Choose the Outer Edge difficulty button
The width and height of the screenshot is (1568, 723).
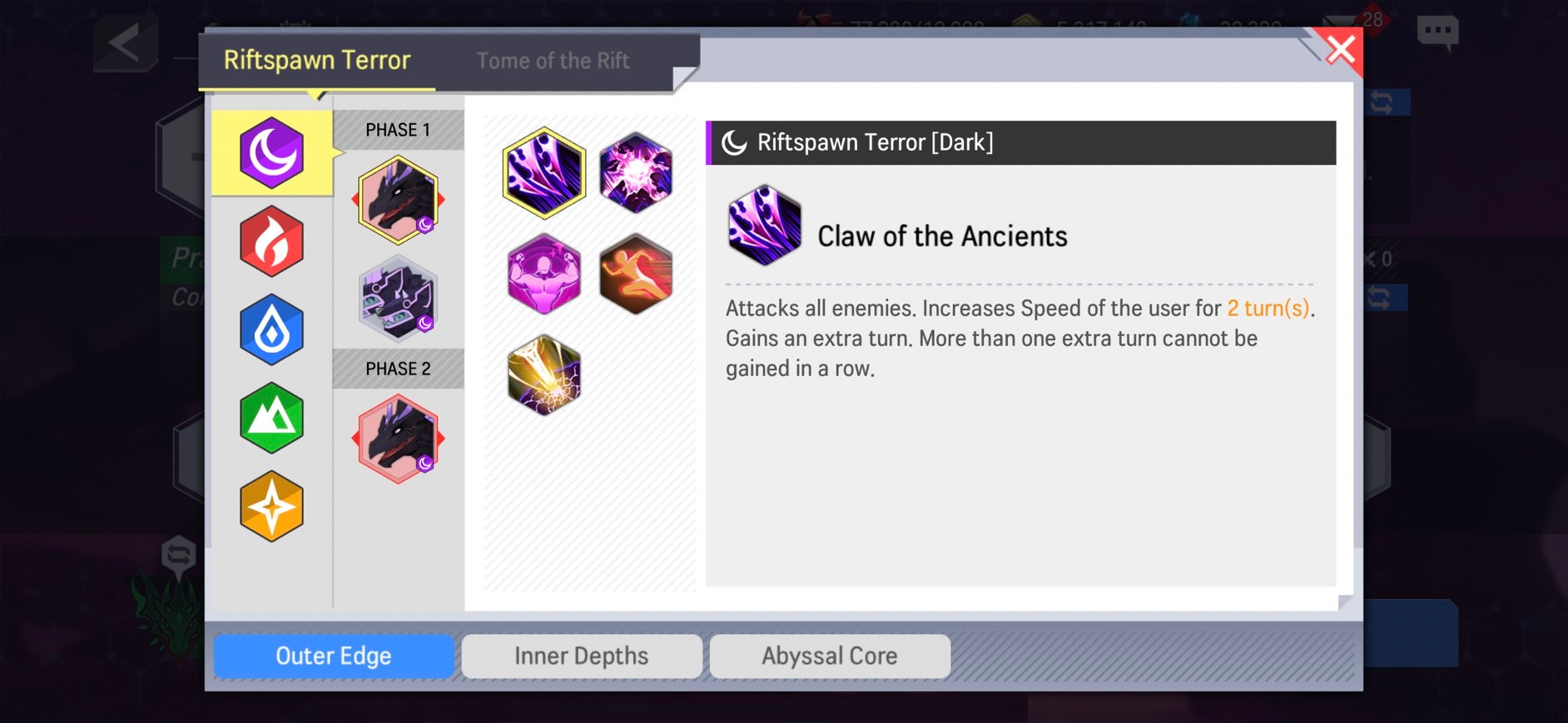point(334,656)
